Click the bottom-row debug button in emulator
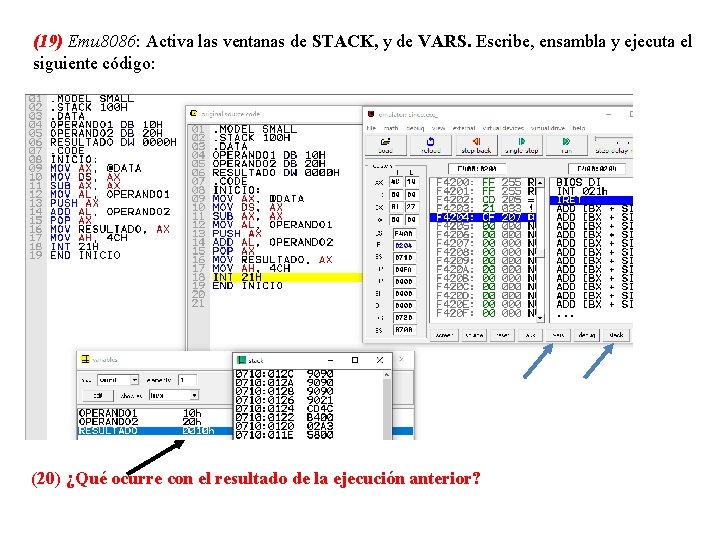 [587, 335]
